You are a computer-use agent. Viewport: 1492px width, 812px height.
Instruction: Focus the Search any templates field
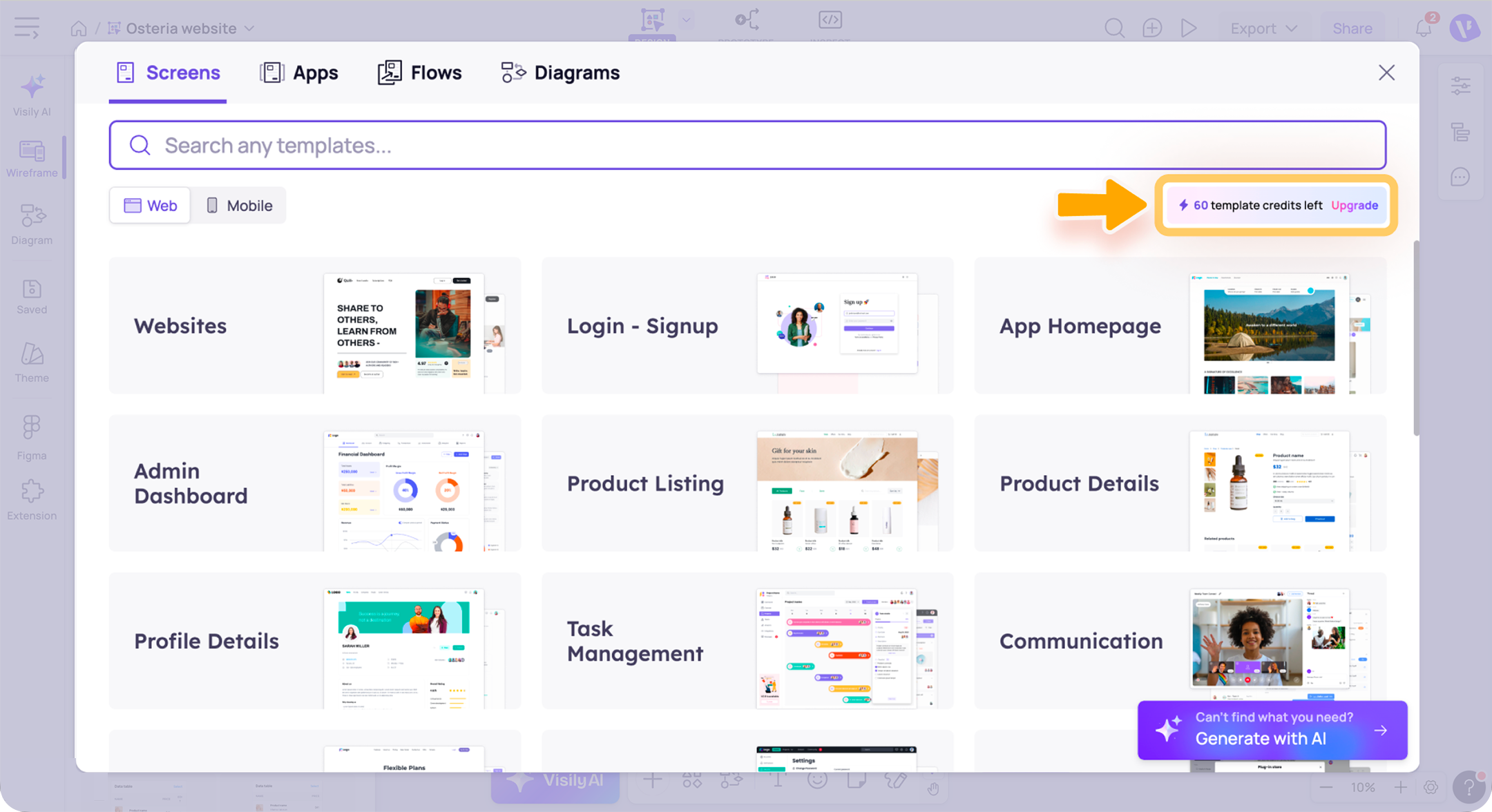pyautogui.click(x=747, y=145)
